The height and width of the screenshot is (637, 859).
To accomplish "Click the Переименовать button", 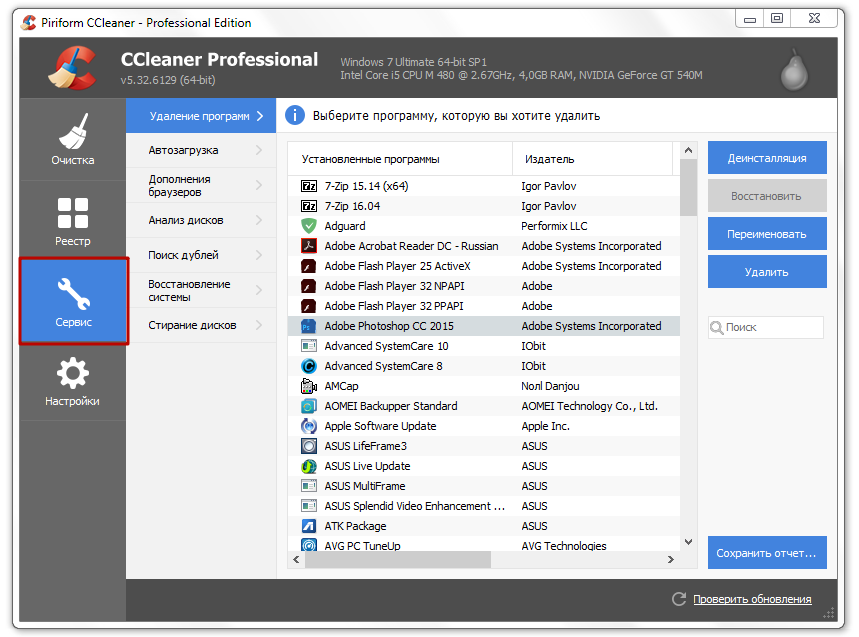I will click(767, 234).
